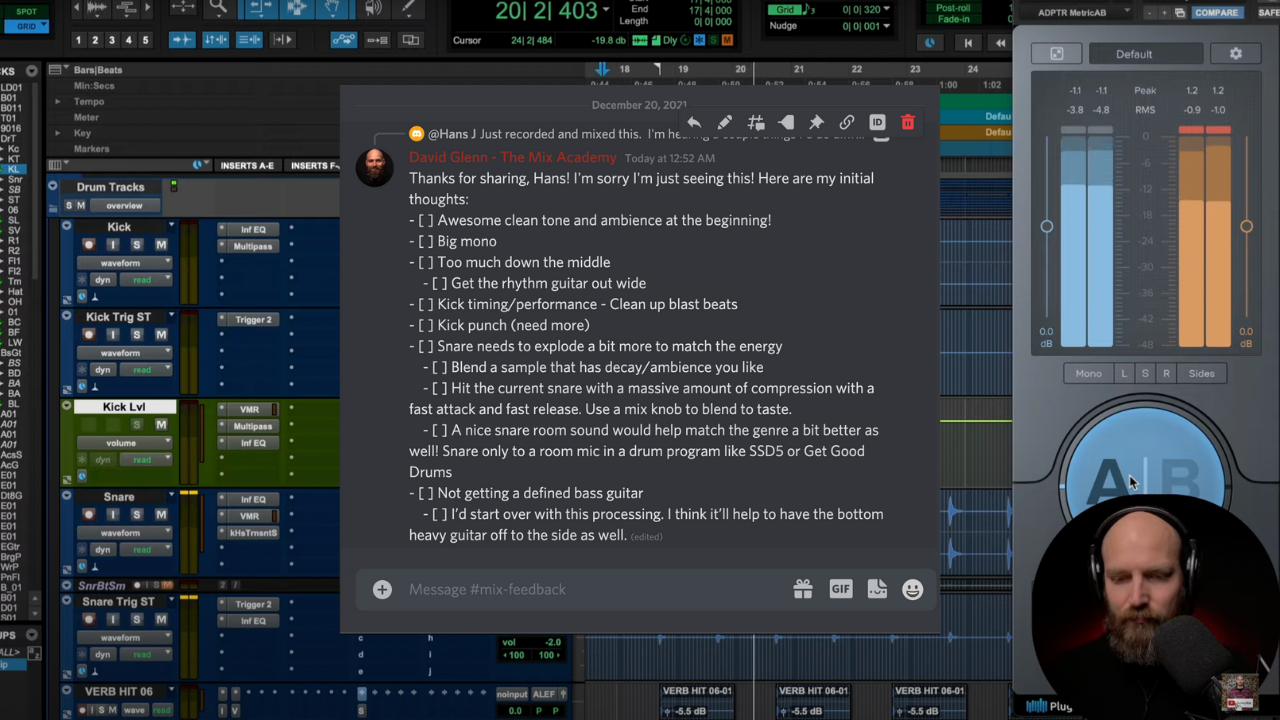Image resolution: width=1280 pixels, height=720 pixels.
Task: Mute the Kick Trig ST track
Action: pyautogui.click(x=161, y=335)
